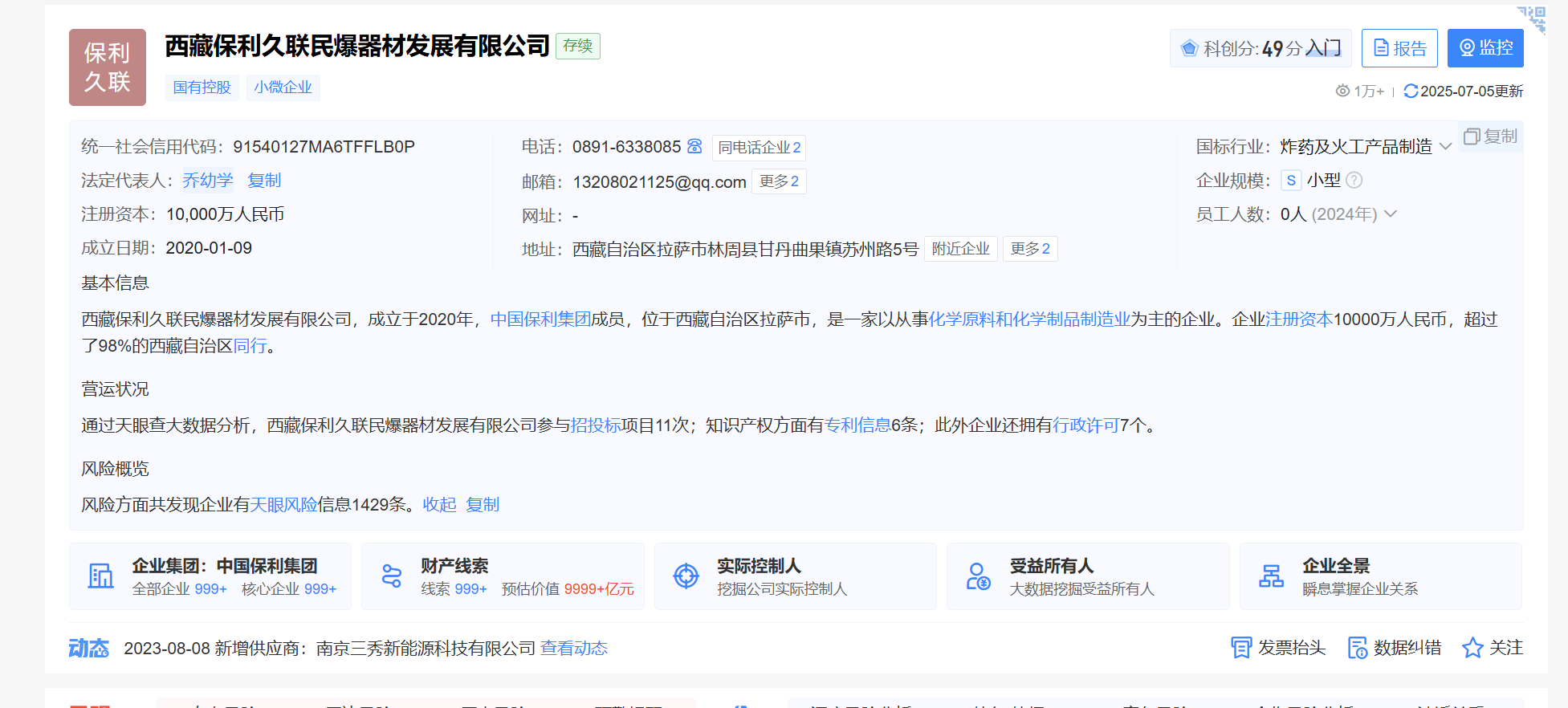Image resolution: width=1568 pixels, height=708 pixels.
Task: Click the email 13208021125@qq.com
Action: (x=659, y=182)
